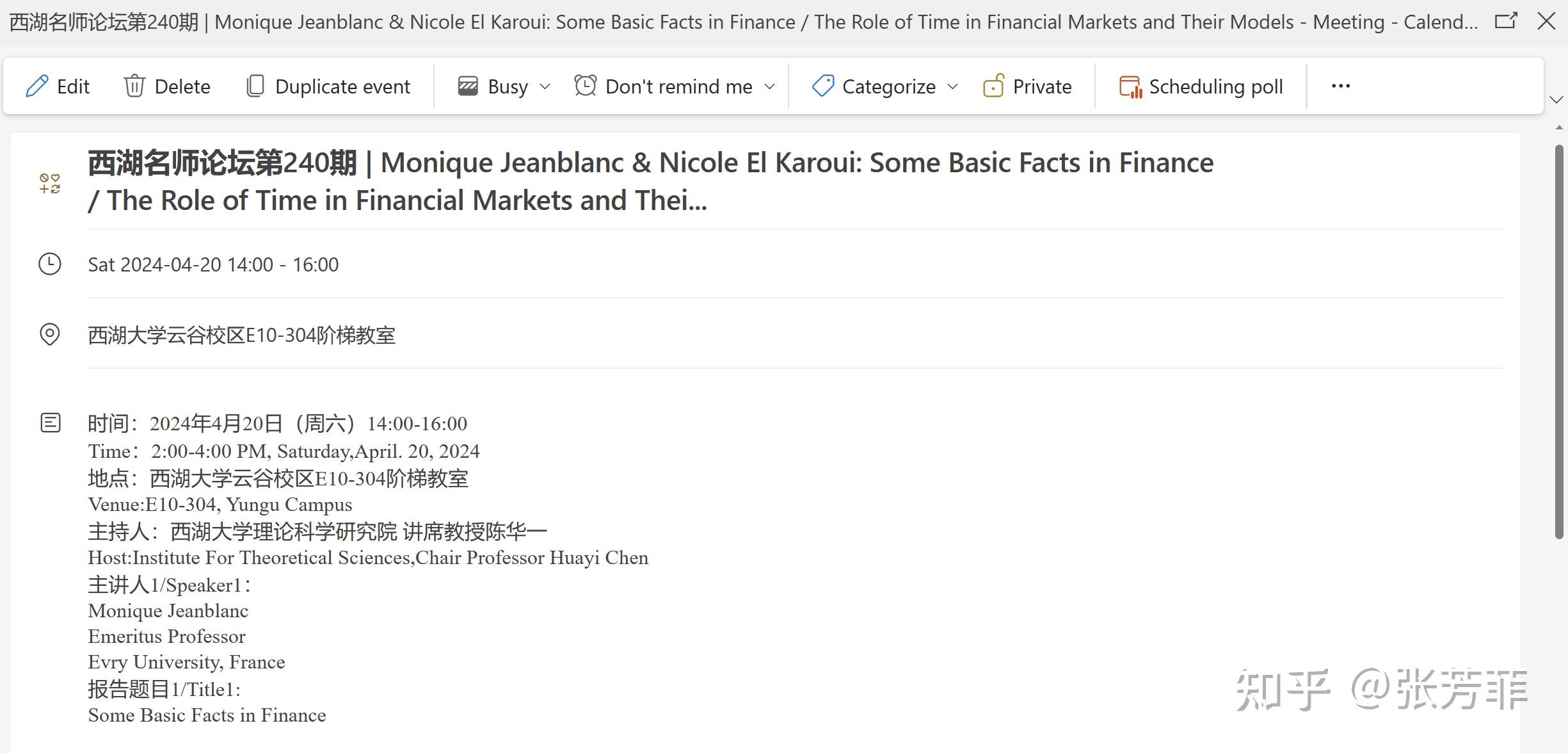
Task: Click the Categorize tag icon
Action: (x=822, y=86)
